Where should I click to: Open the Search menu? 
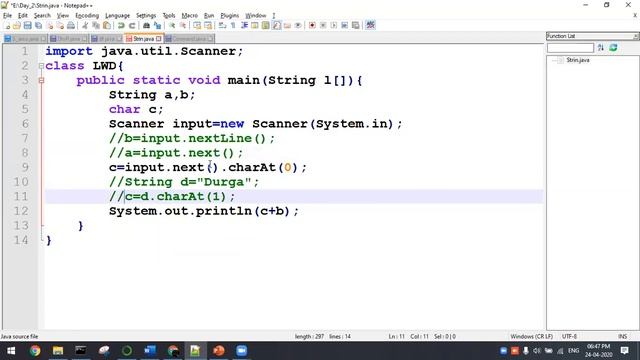pyautogui.click(x=42, y=16)
